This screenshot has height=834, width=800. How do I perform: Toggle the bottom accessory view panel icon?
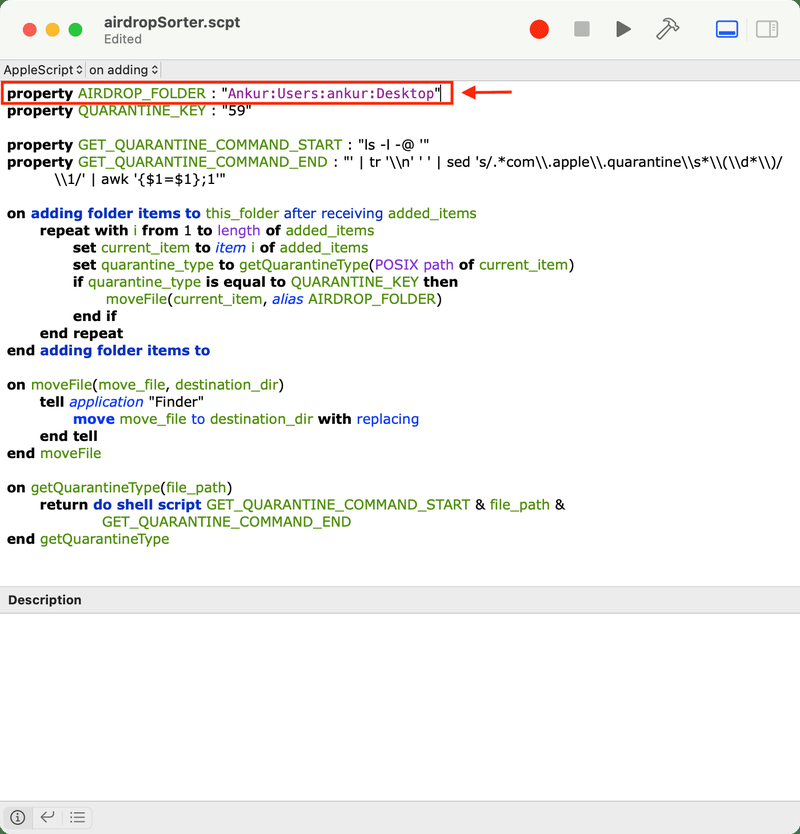[727, 29]
